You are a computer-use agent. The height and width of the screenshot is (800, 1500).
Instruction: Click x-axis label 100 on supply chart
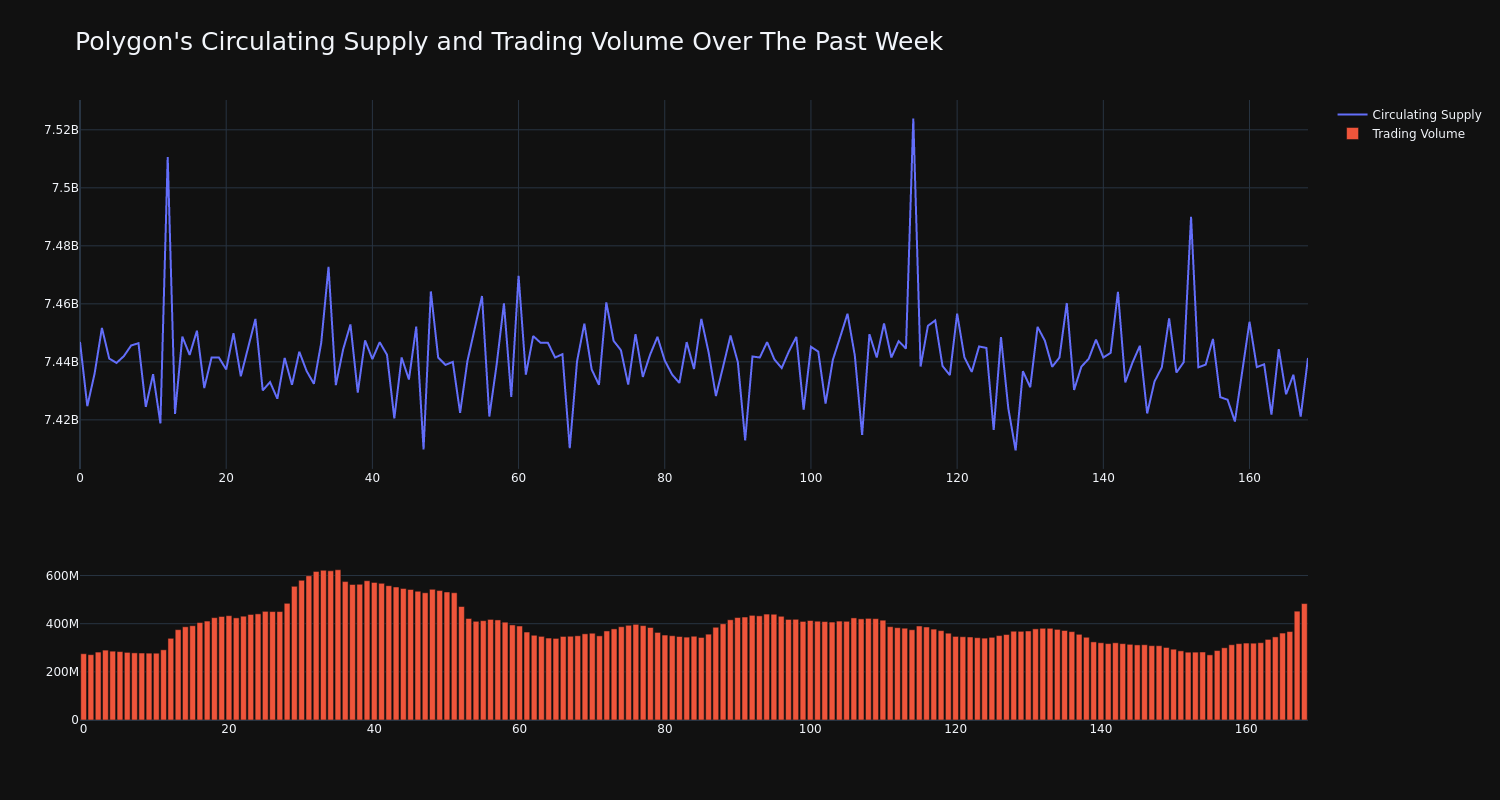tap(811, 478)
